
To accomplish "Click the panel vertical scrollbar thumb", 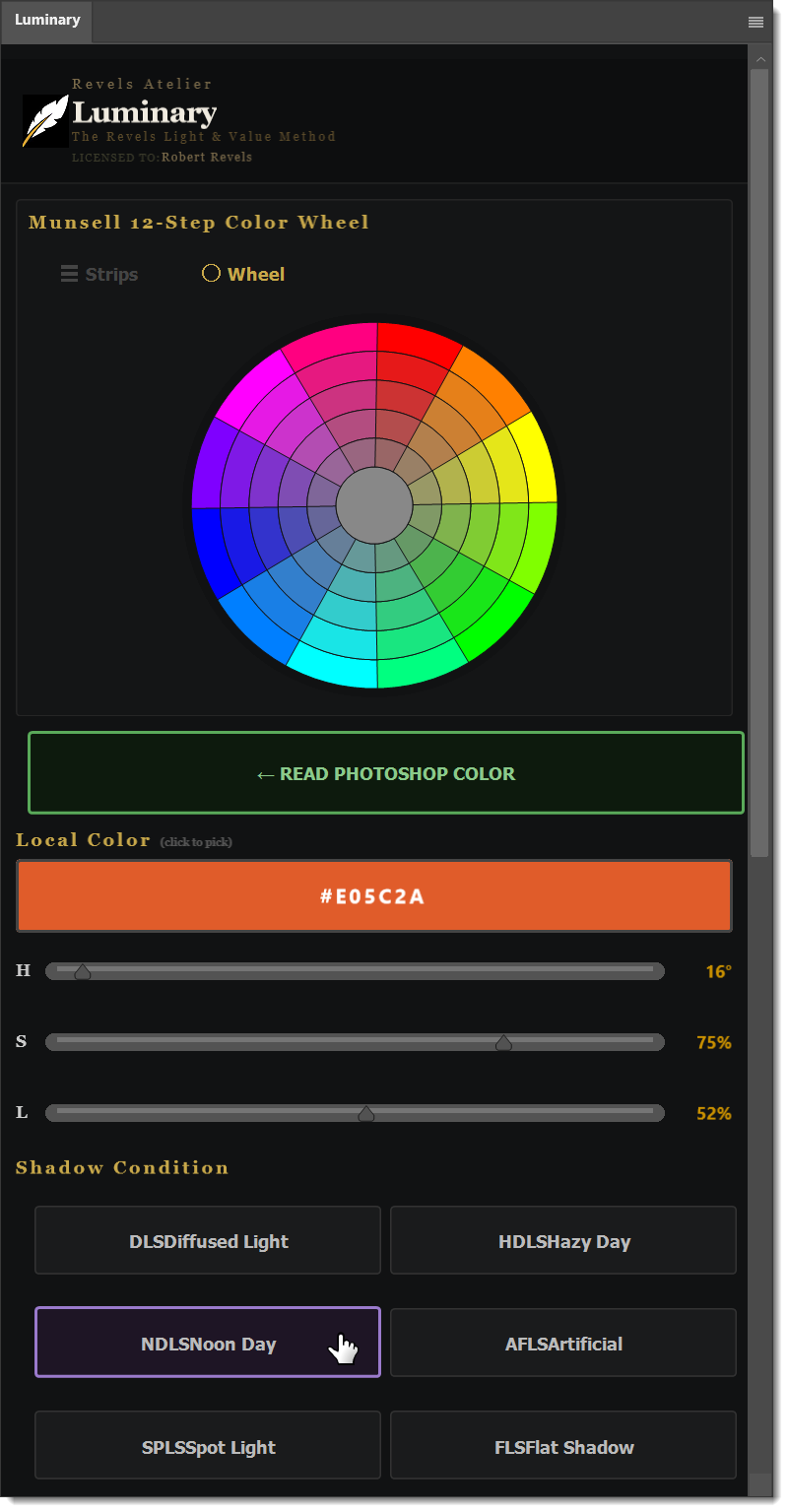I will coord(758,463).
